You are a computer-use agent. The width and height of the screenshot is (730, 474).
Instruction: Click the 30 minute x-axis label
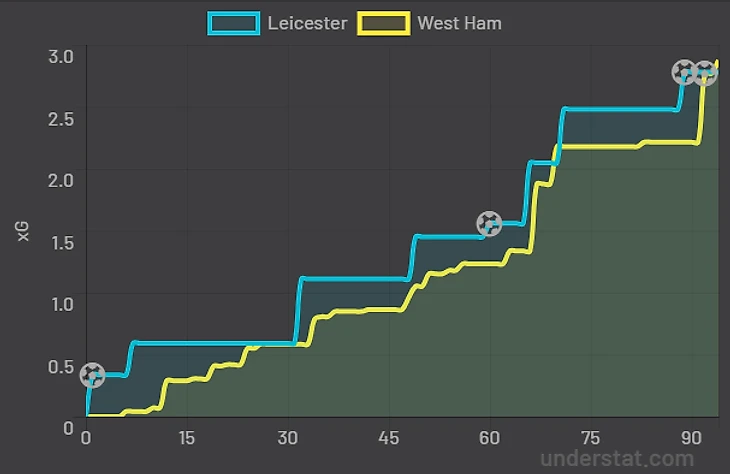coord(287,438)
